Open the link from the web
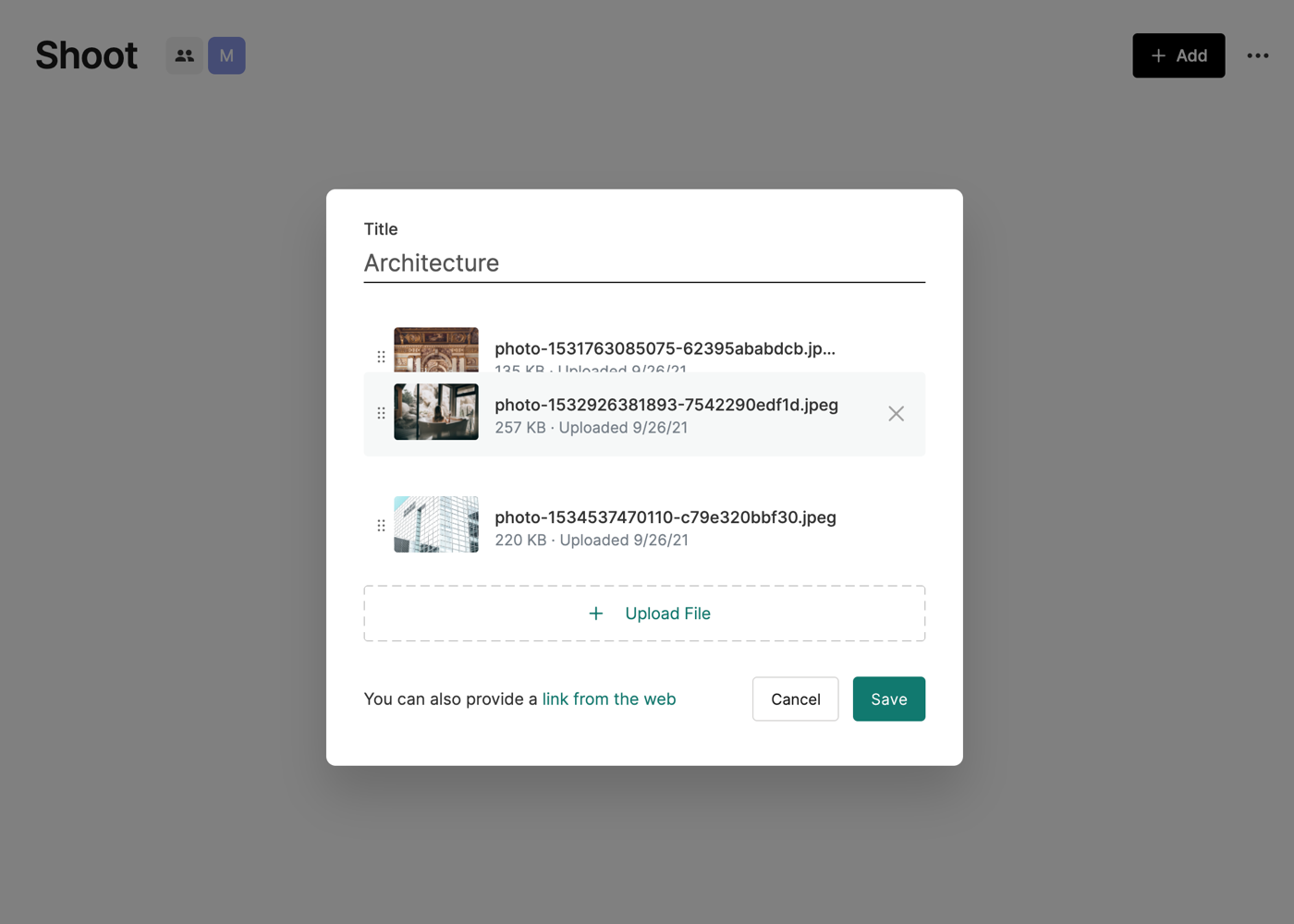 [609, 699]
